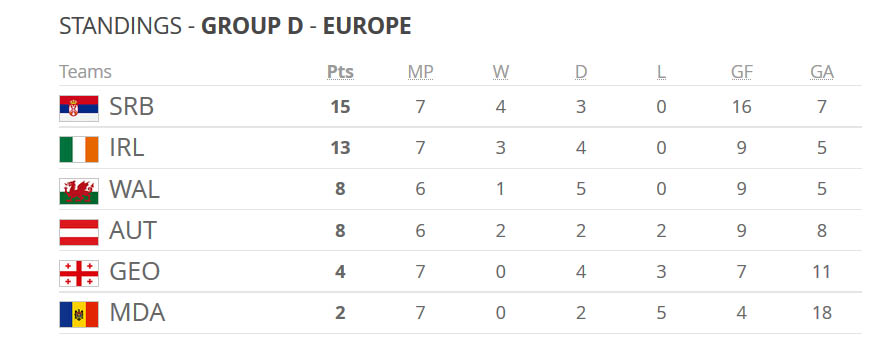Open the WAL team link

point(134,190)
